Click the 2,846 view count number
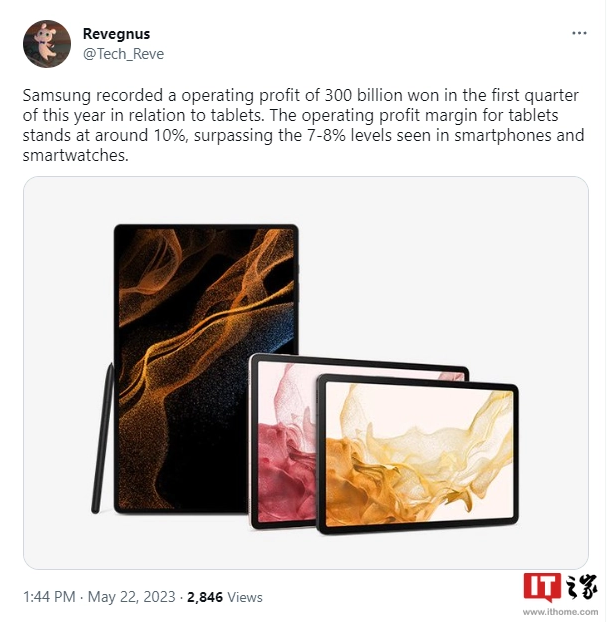 (205, 597)
